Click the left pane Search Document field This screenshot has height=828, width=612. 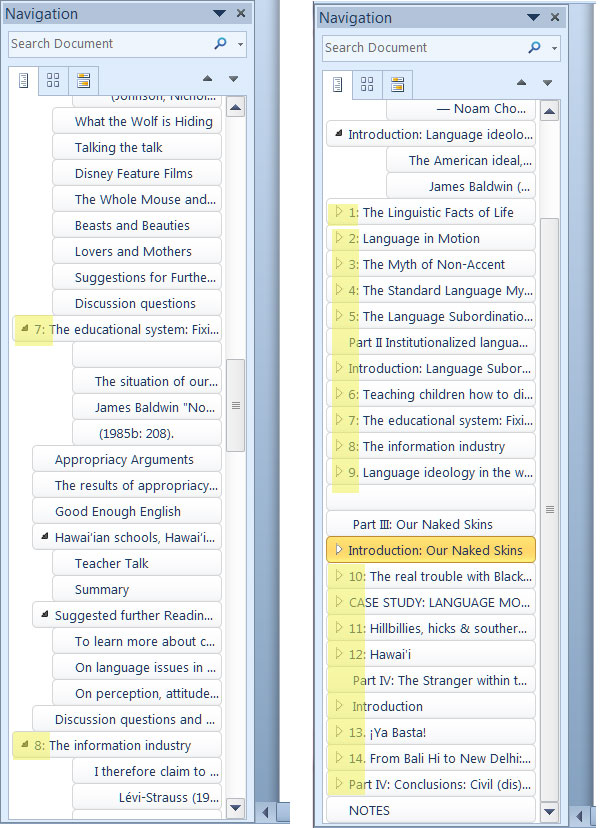(x=111, y=43)
